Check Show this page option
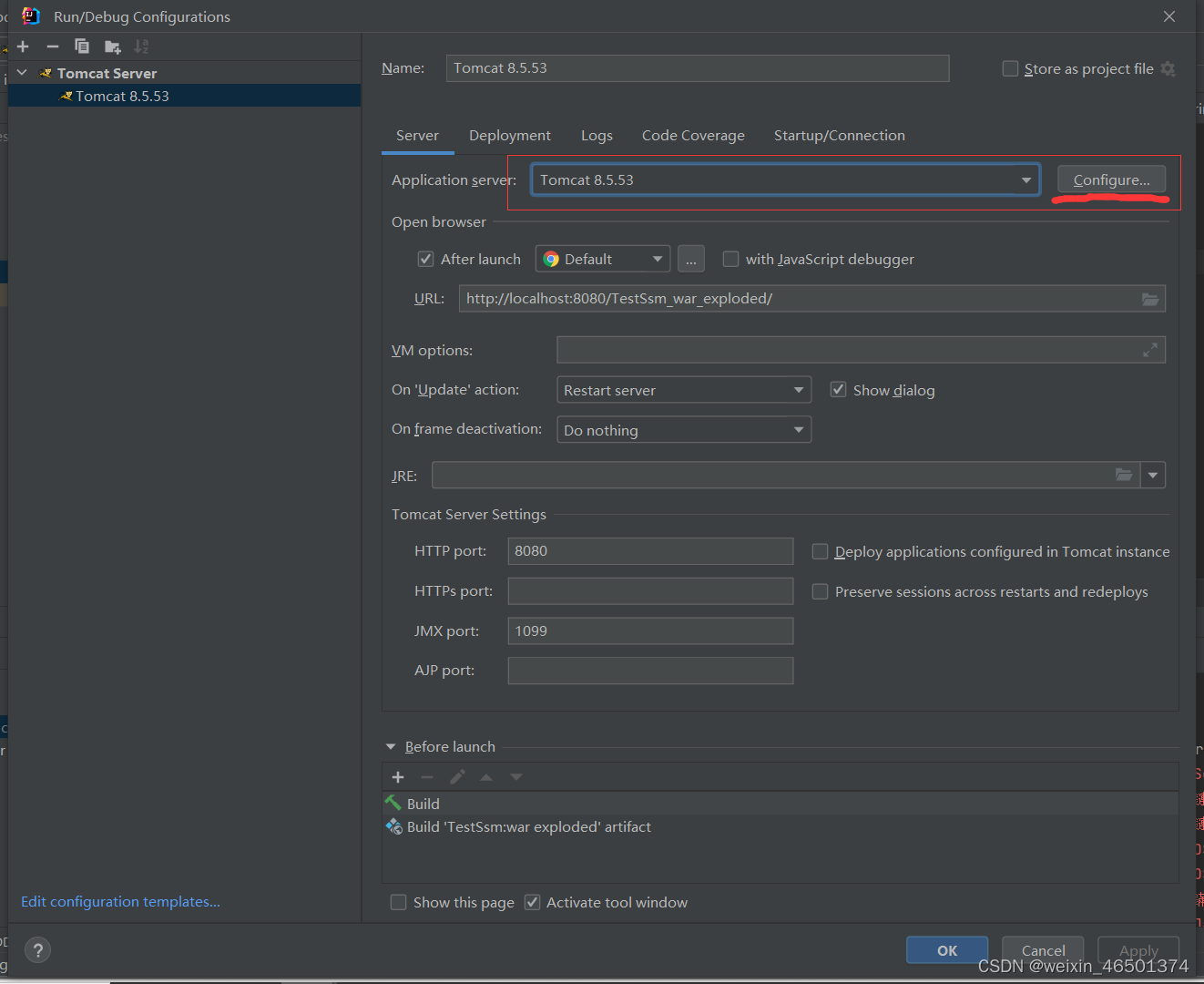Screen dimensions: 1204x984 (x=398, y=903)
